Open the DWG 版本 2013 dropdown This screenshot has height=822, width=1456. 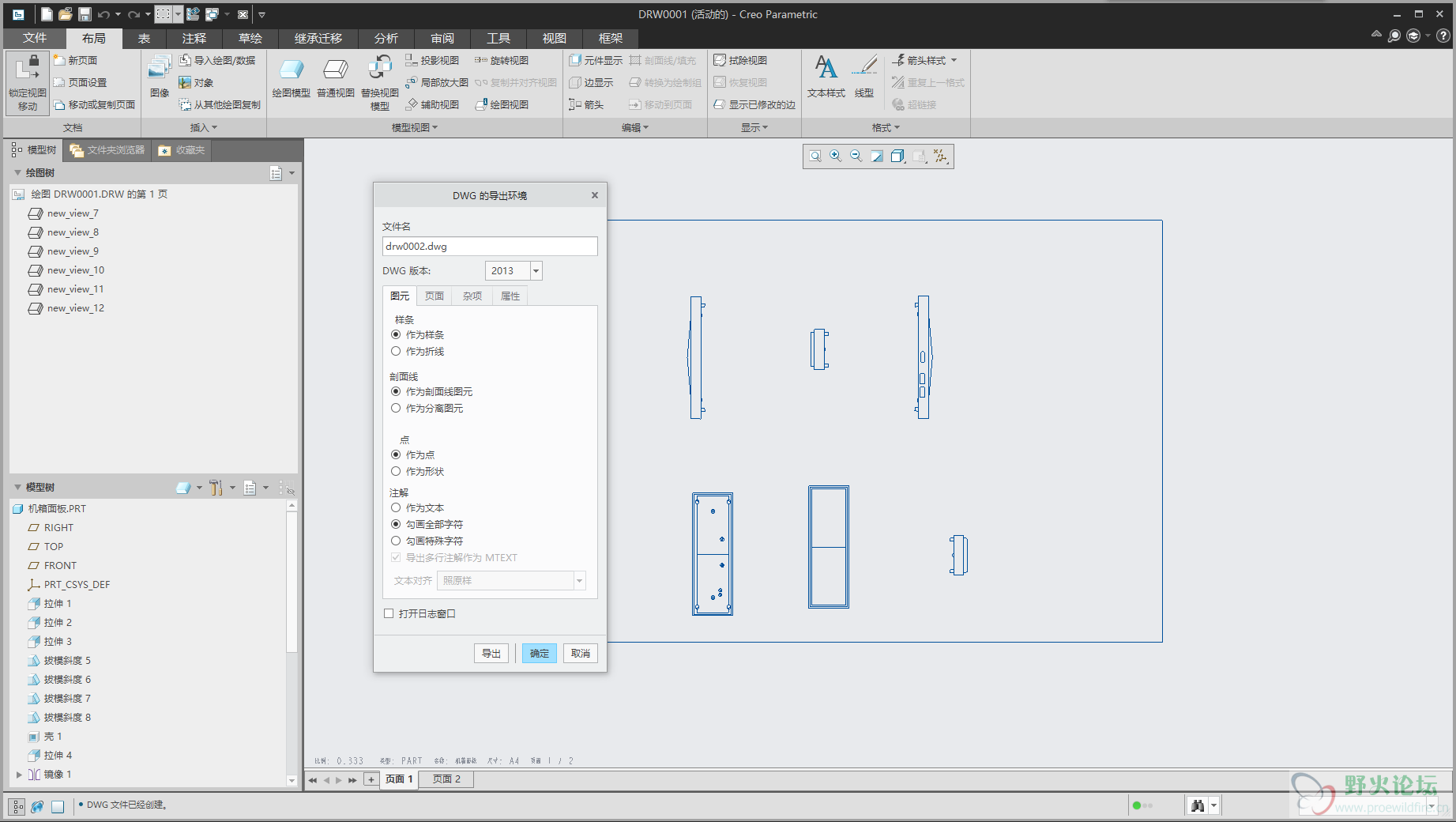coord(536,271)
